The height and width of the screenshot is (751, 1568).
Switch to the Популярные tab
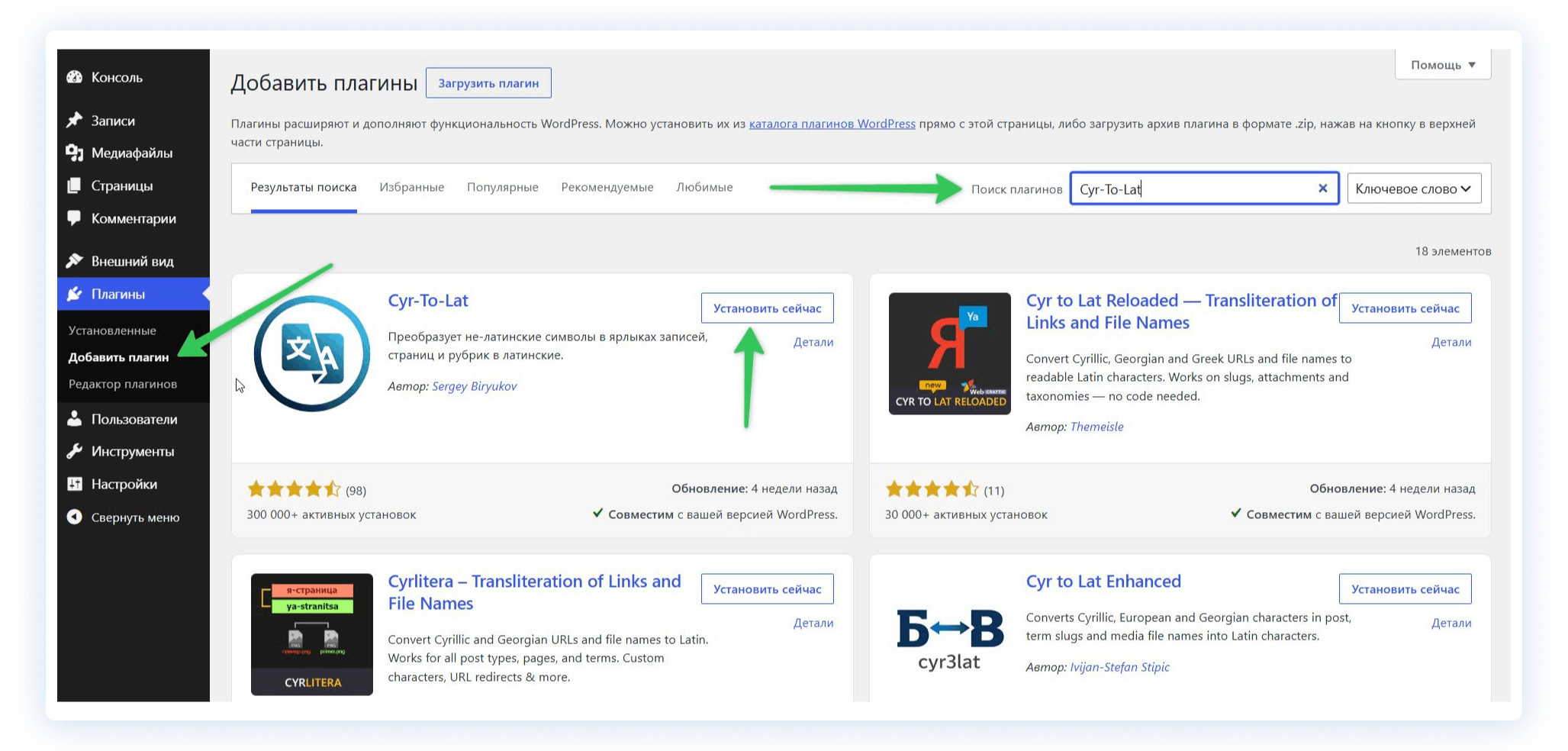click(503, 188)
